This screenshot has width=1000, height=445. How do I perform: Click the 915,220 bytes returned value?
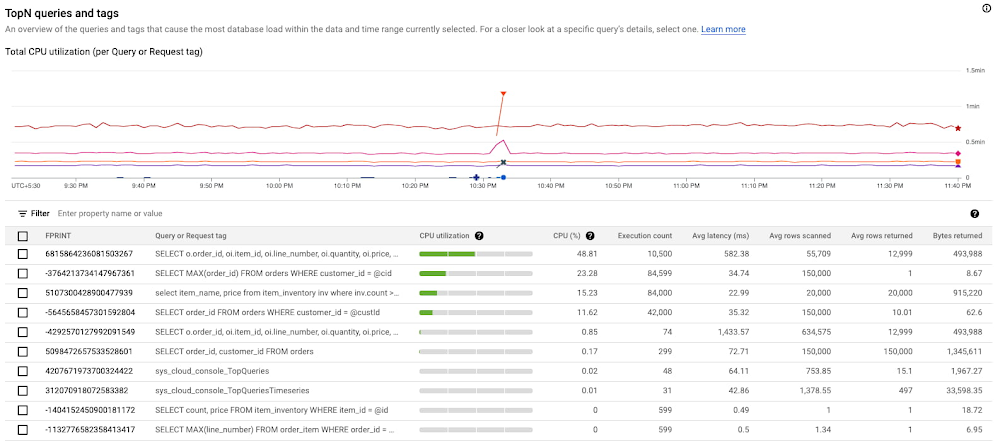pyautogui.click(x=966, y=293)
